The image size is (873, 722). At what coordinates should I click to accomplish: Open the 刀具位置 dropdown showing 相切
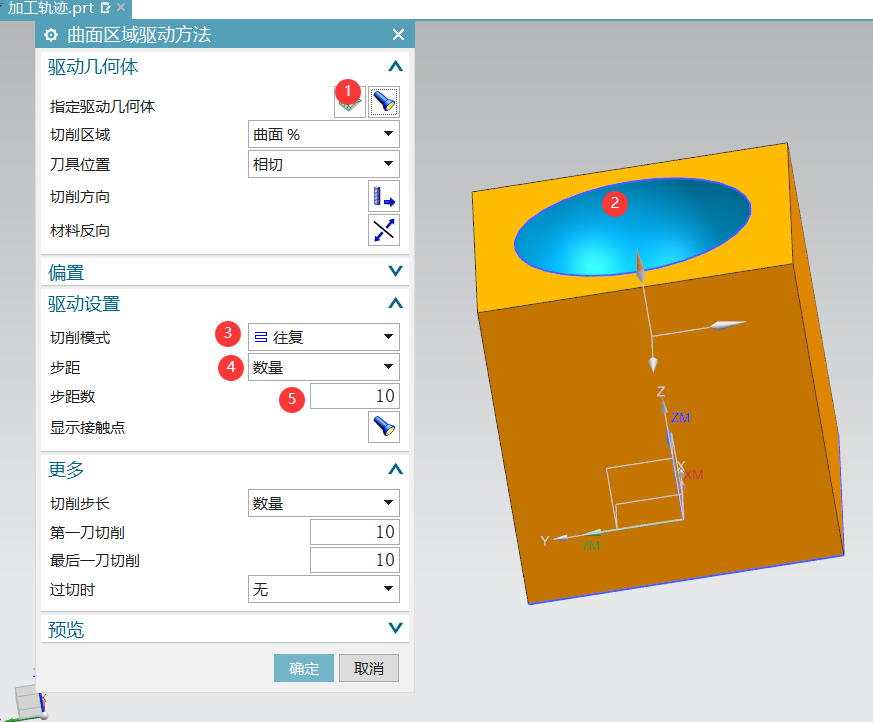323,164
